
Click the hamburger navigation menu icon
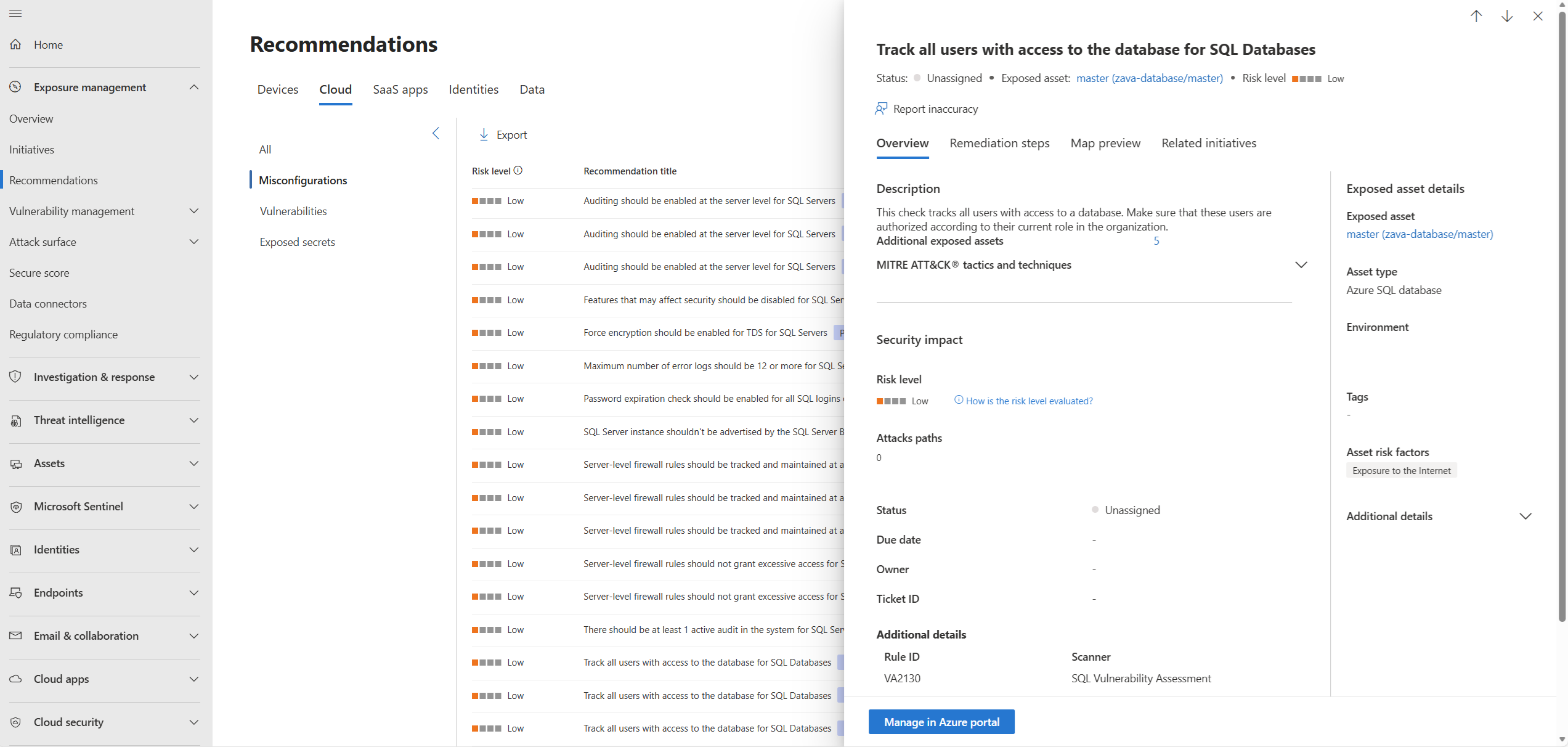tap(15, 13)
